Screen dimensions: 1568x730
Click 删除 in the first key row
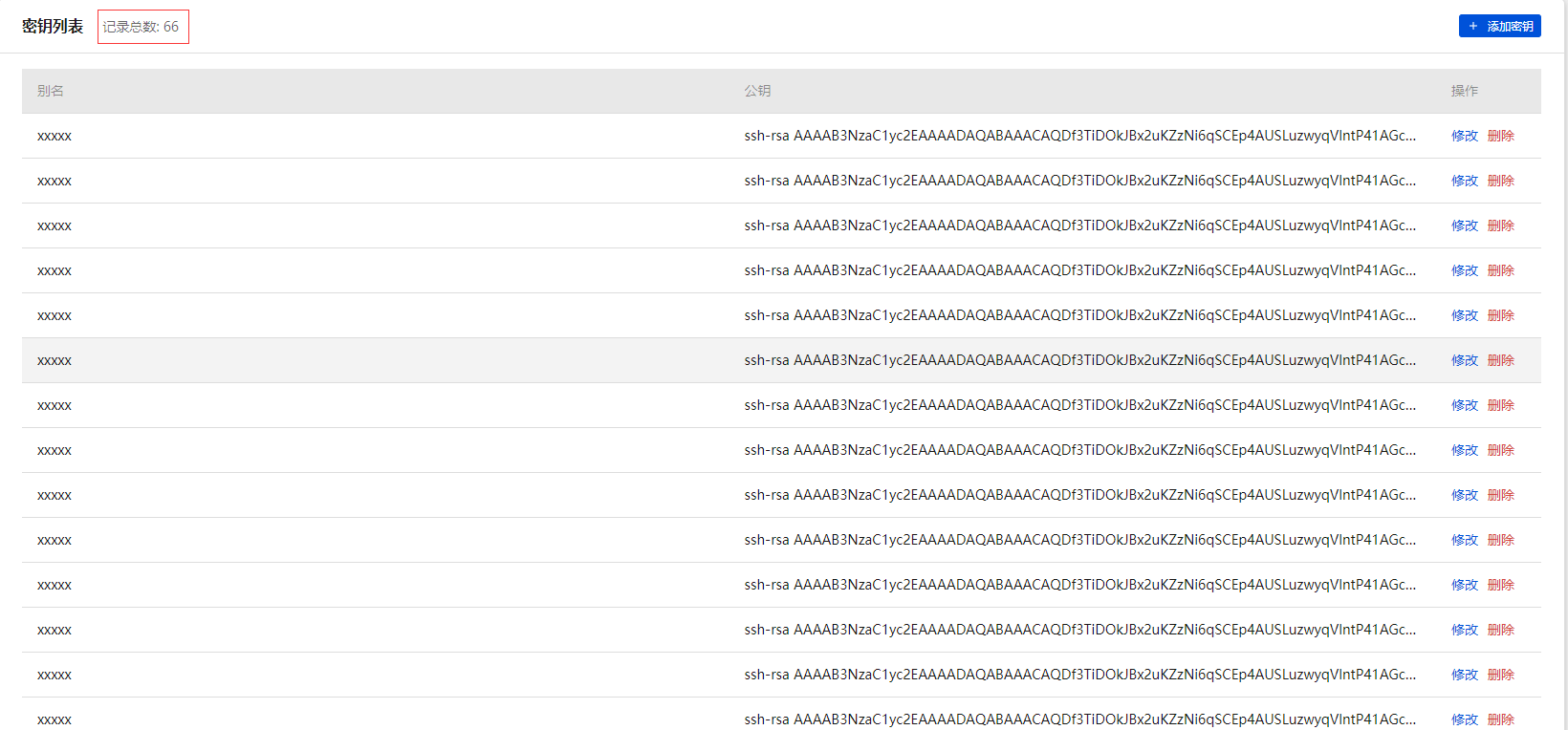1500,136
